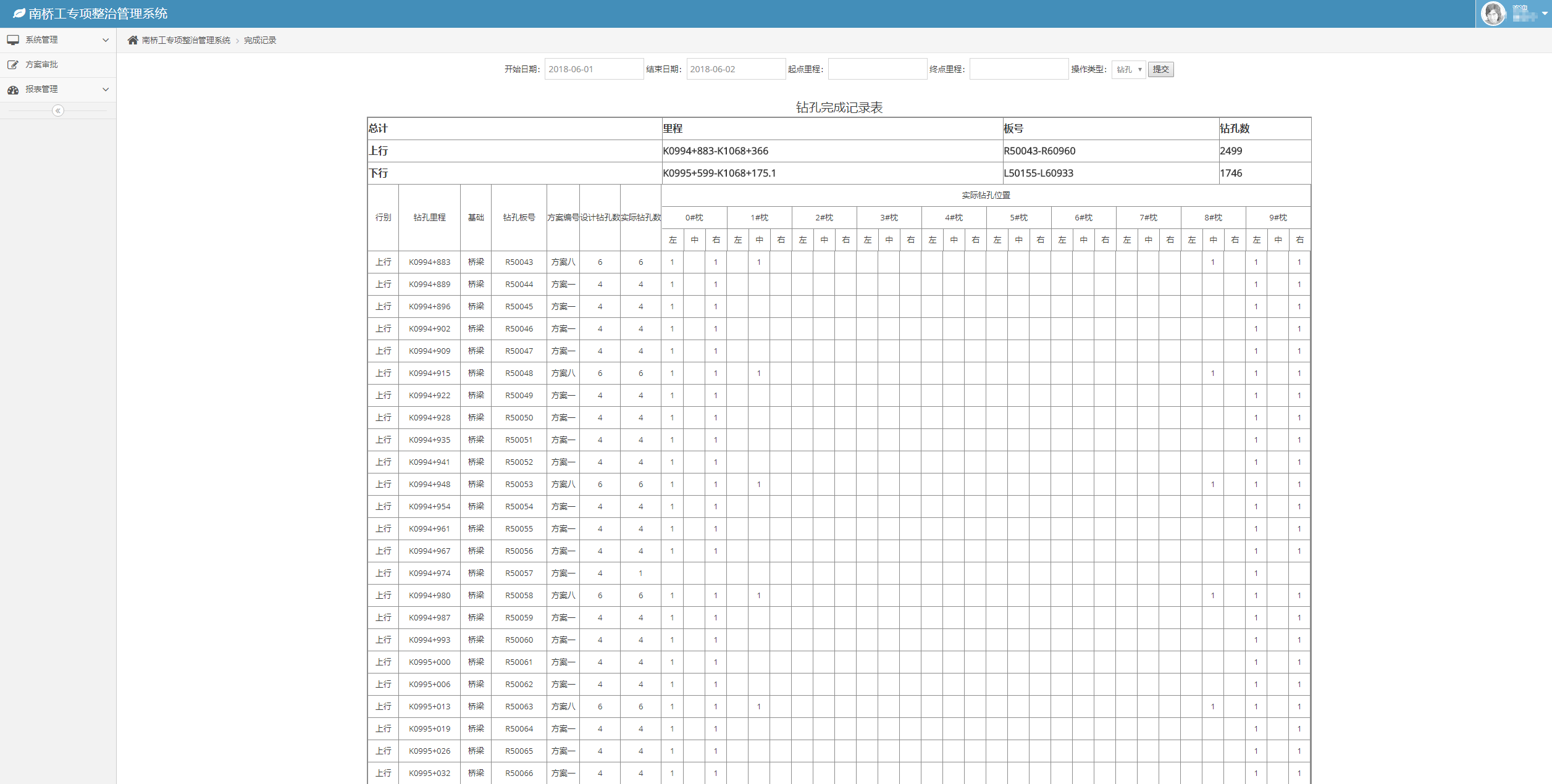1552x784 pixels.
Task: Expand the 报表管理 menu chevron
Action: [106, 90]
